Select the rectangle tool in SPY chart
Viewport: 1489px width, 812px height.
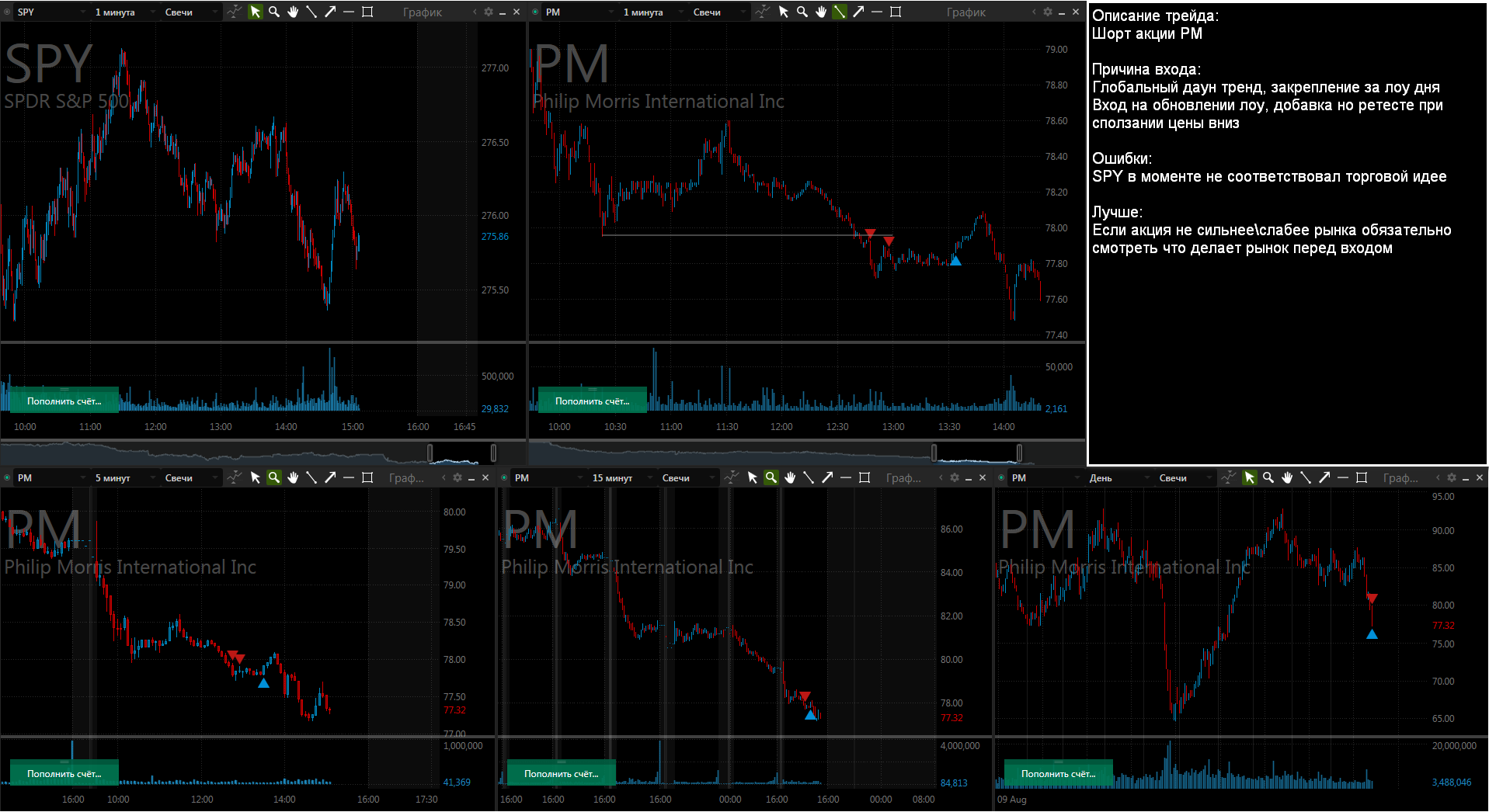coord(367,12)
